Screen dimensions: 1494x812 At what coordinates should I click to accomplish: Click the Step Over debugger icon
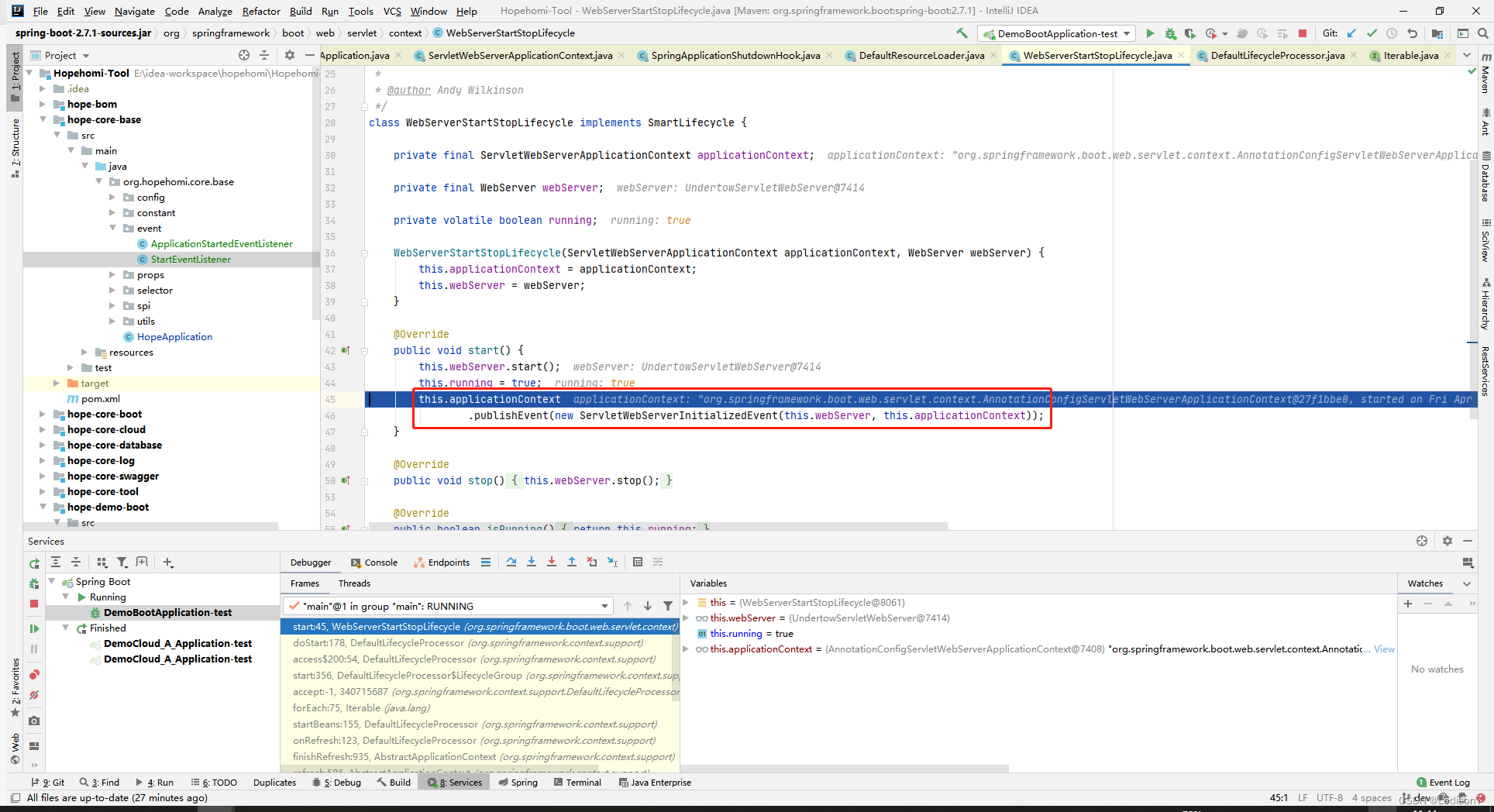coord(511,563)
